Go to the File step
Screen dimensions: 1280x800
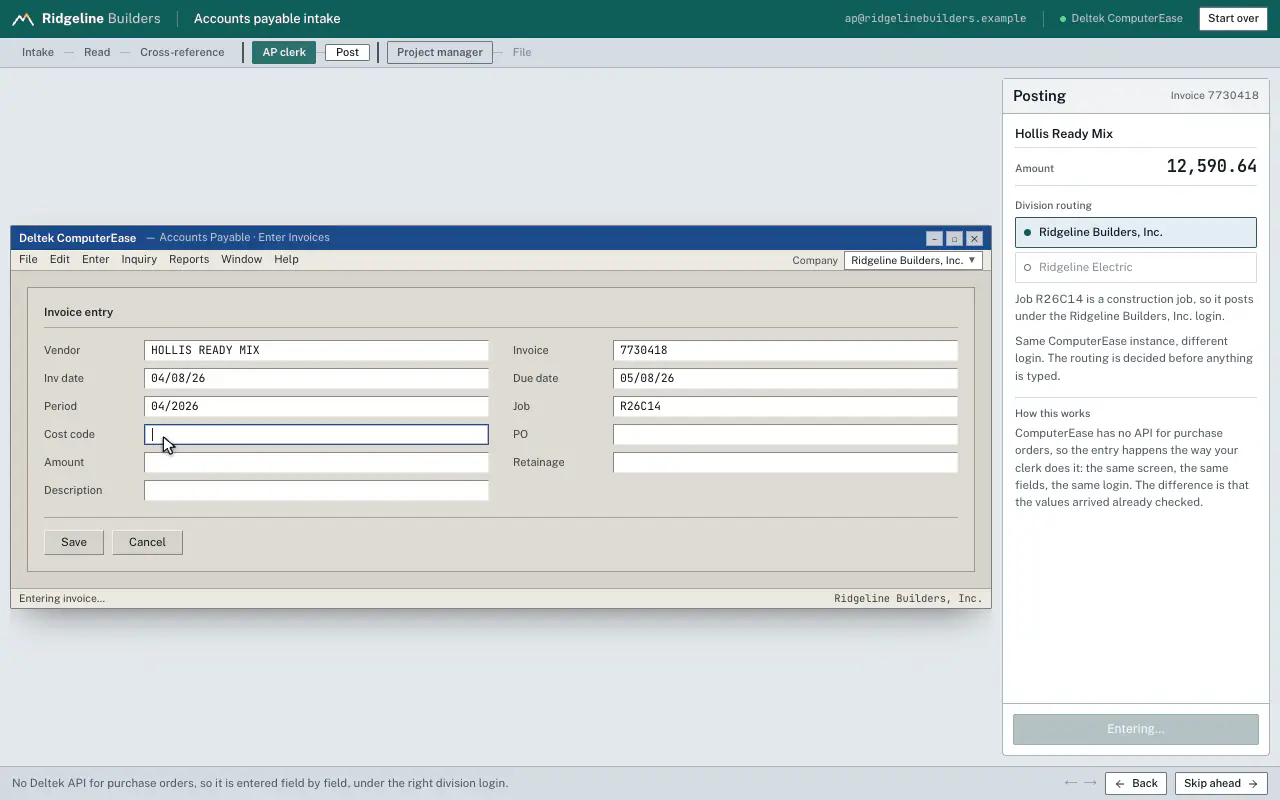[x=522, y=52]
